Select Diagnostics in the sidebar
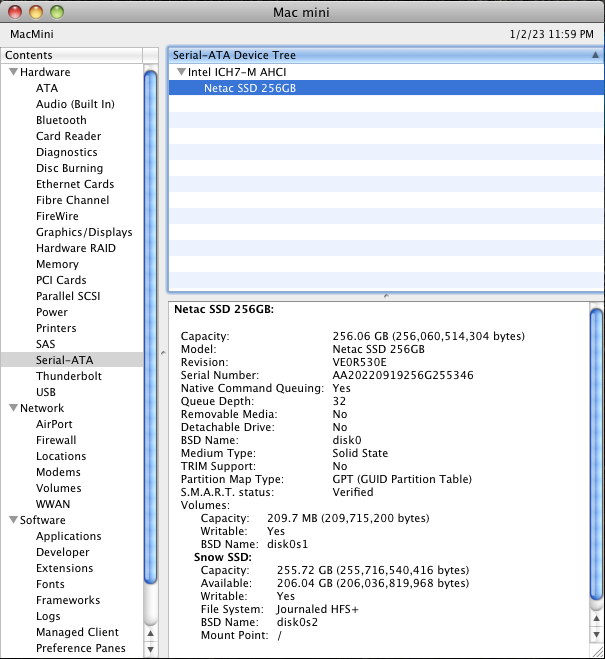 [67, 152]
